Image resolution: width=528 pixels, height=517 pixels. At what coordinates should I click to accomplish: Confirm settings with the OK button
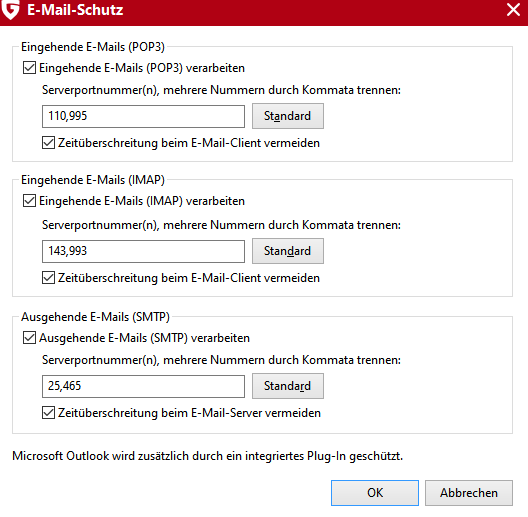click(x=375, y=493)
